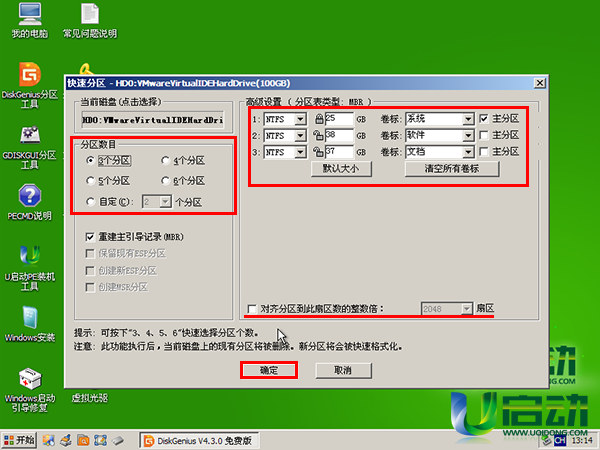Click the CH language indicator in tray
The image size is (600, 450).
pos(560,441)
